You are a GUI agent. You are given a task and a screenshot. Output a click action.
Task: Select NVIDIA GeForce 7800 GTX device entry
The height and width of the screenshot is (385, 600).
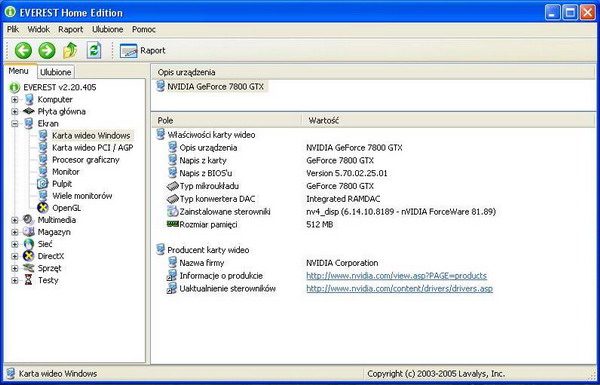point(215,87)
